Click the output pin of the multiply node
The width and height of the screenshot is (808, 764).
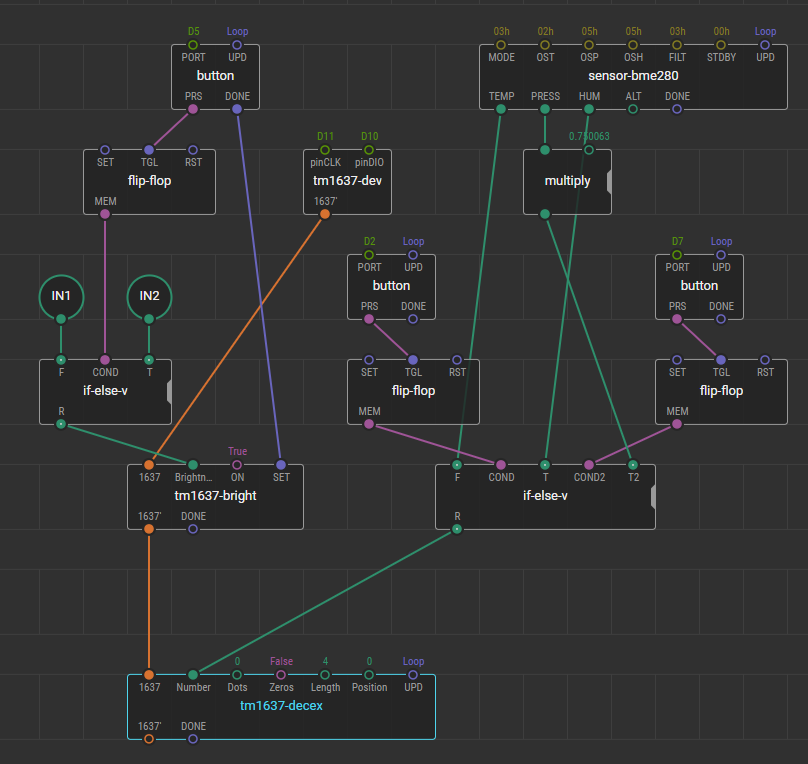(545, 214)
